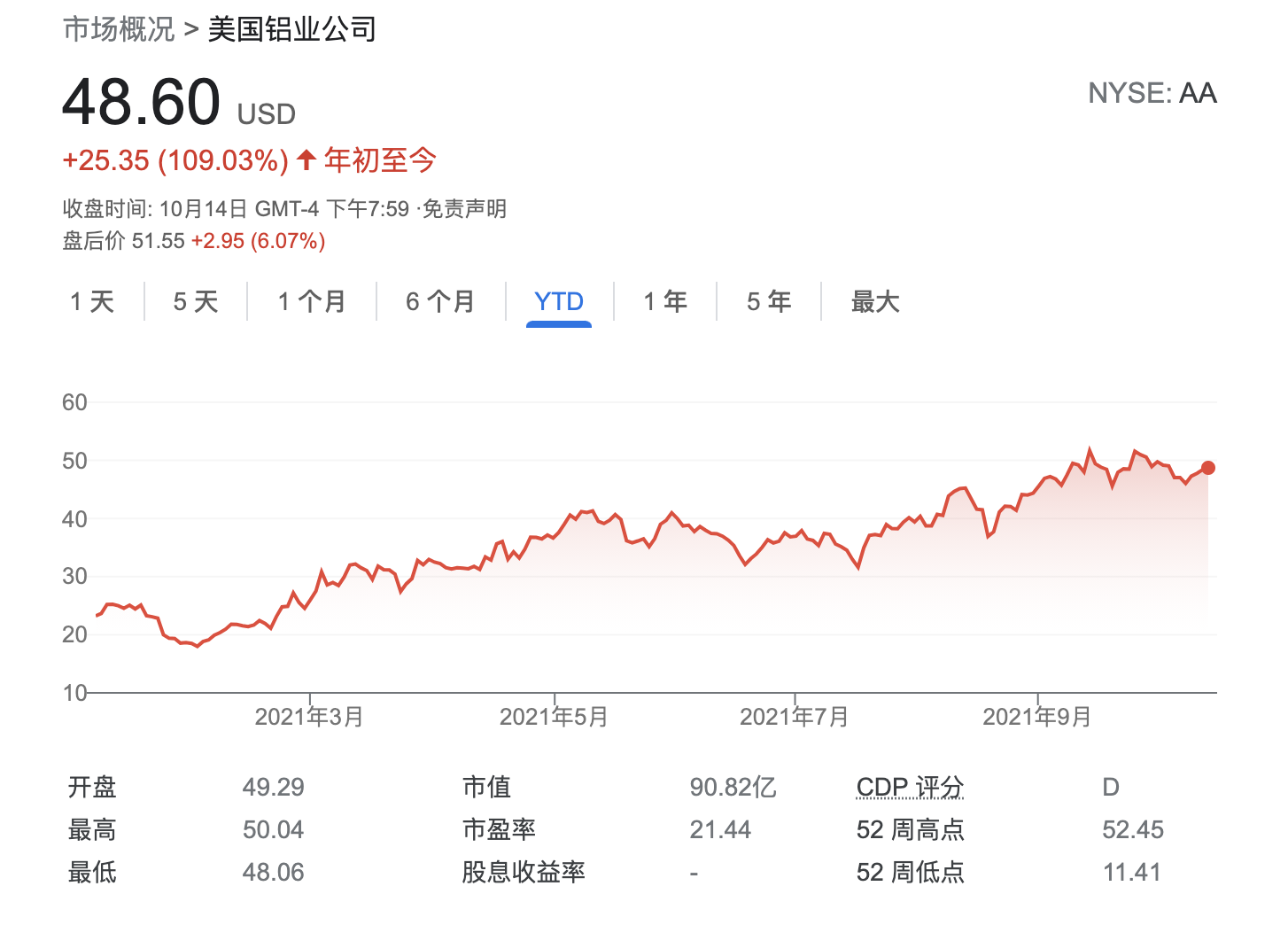Select the 1 天 time range tab

pyautogui.click(x=92, y=301)
